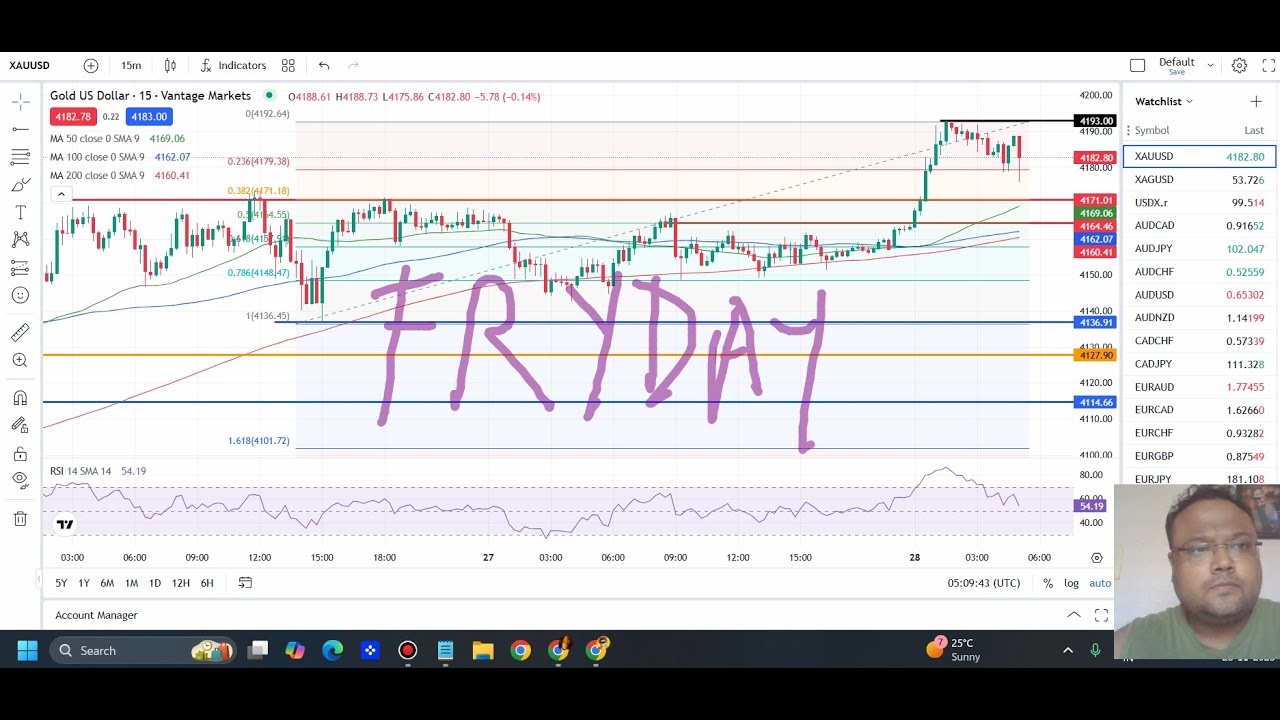
Task: Select the trend line drawing tool
Action: point(20,129)
